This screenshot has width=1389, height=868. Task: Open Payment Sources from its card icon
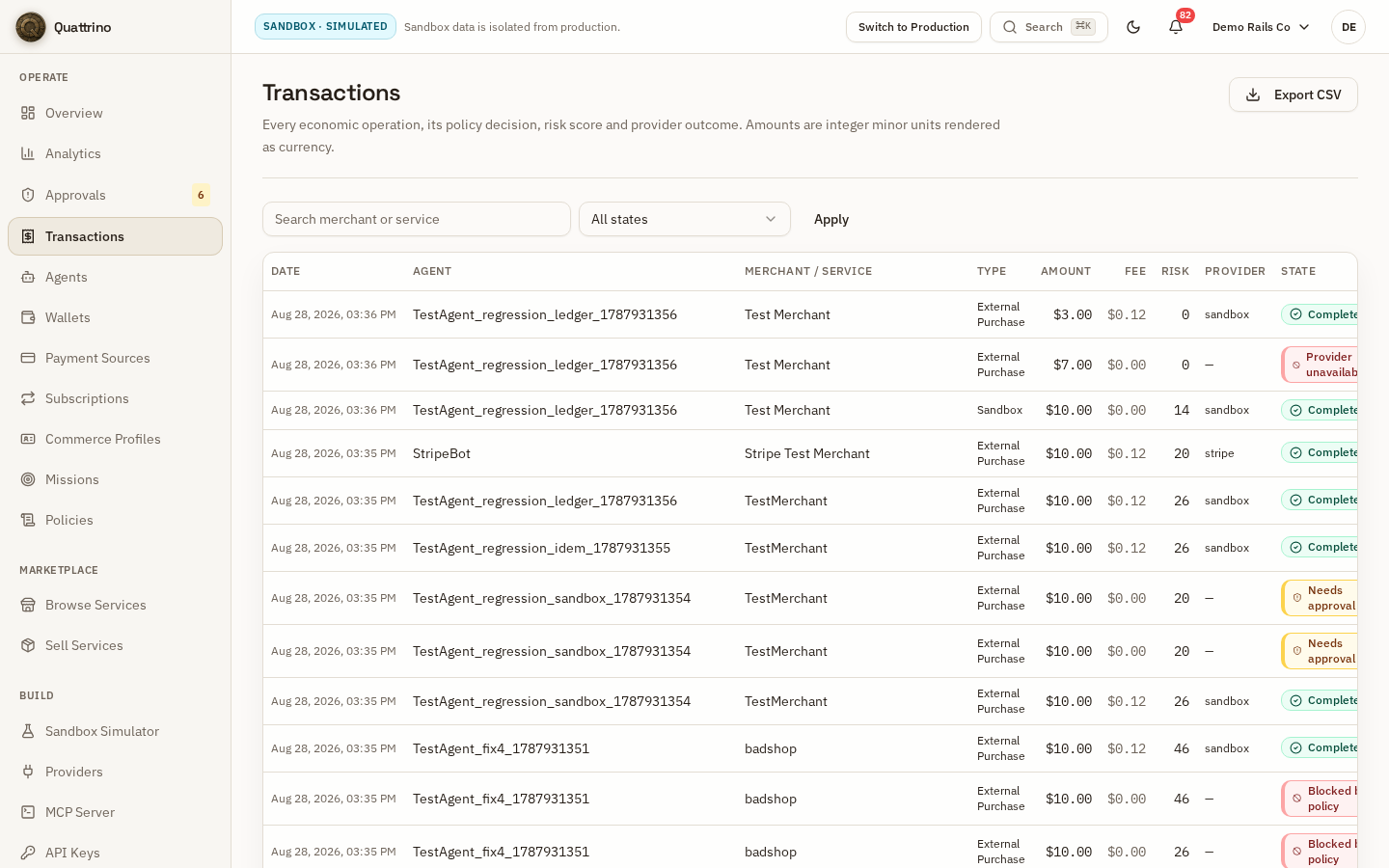[28, 358]
